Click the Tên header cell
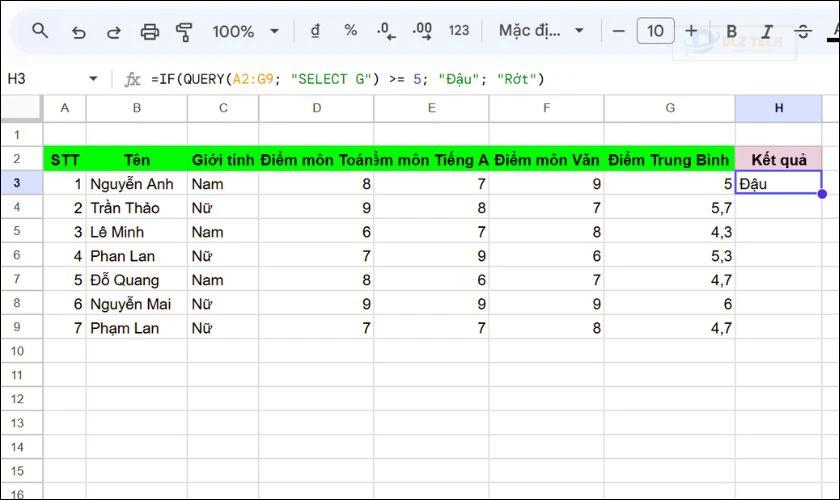 tap(137, 159)
